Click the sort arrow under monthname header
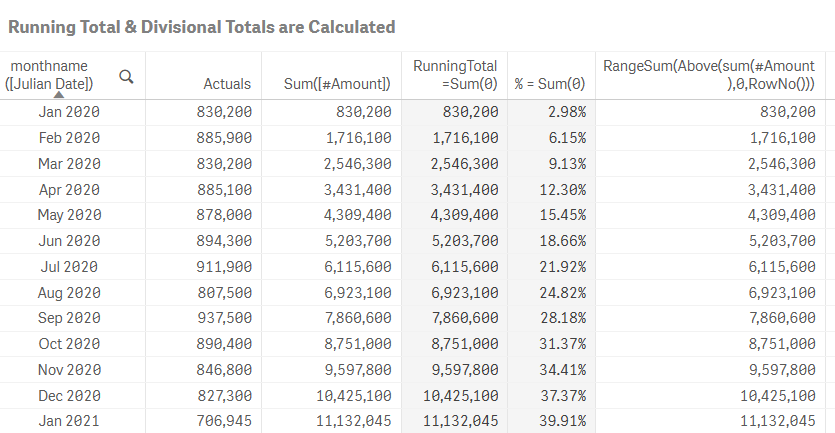 pos(59,94)
